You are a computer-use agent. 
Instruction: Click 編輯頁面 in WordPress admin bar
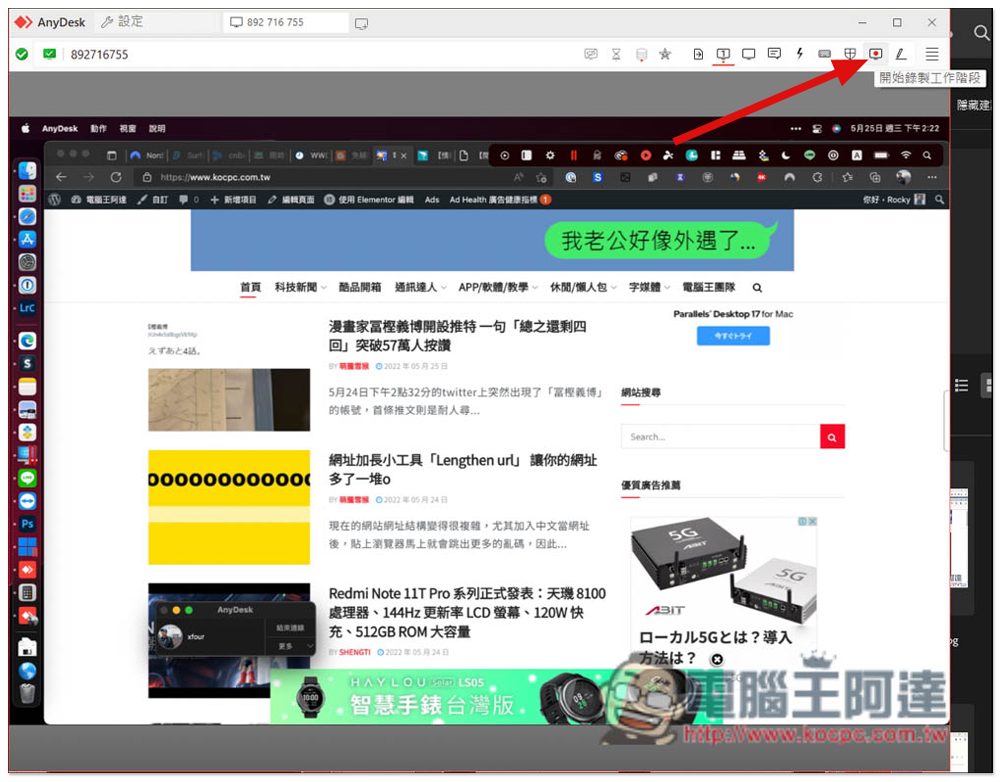(x=291, y=200)
